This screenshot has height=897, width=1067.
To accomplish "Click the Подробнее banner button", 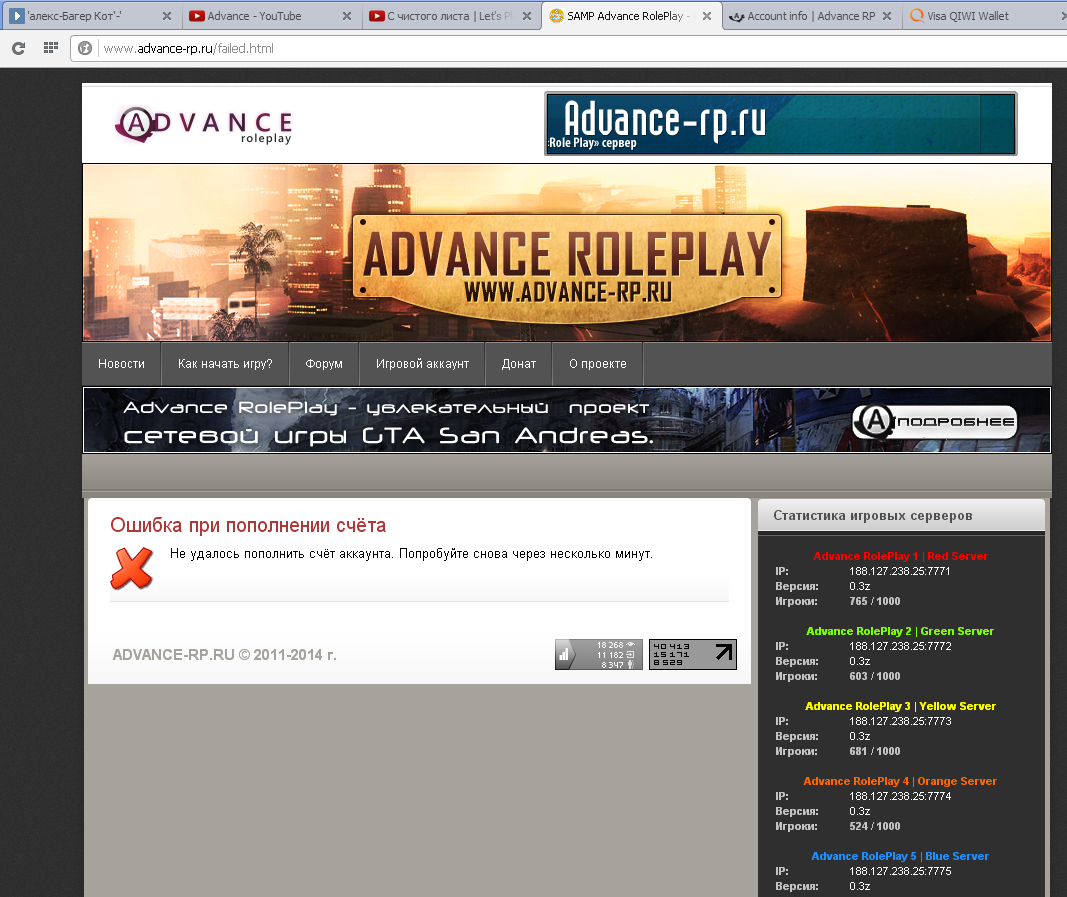I will [935, 421].
